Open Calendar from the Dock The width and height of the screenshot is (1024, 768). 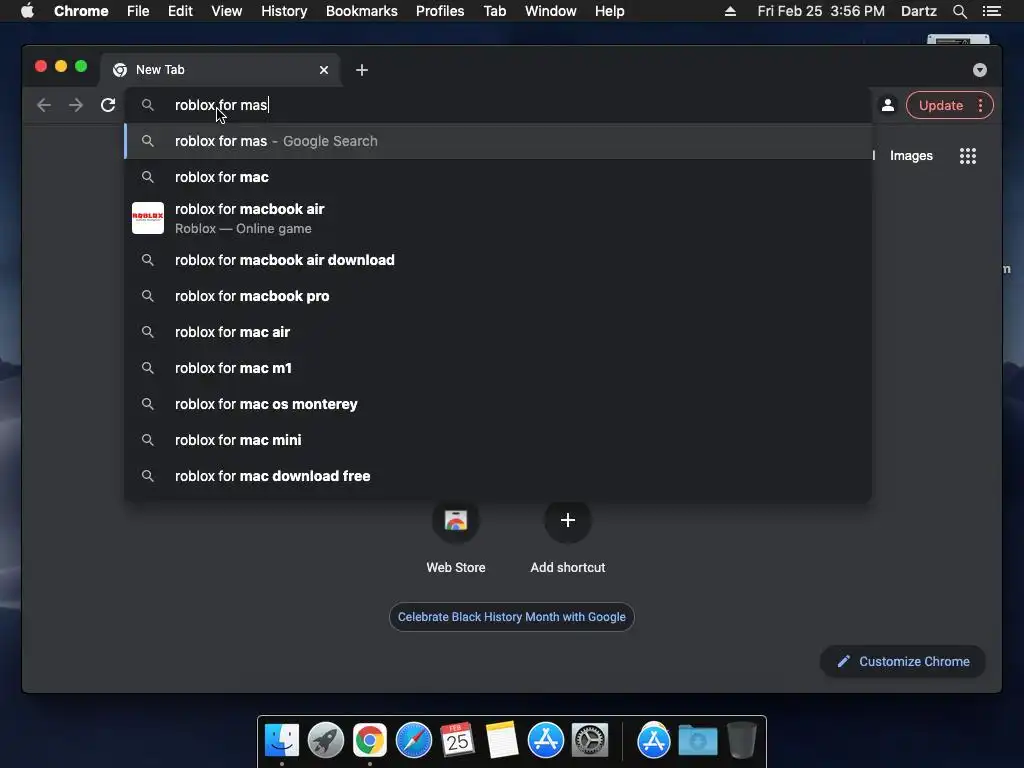click(x=457, y=741)
